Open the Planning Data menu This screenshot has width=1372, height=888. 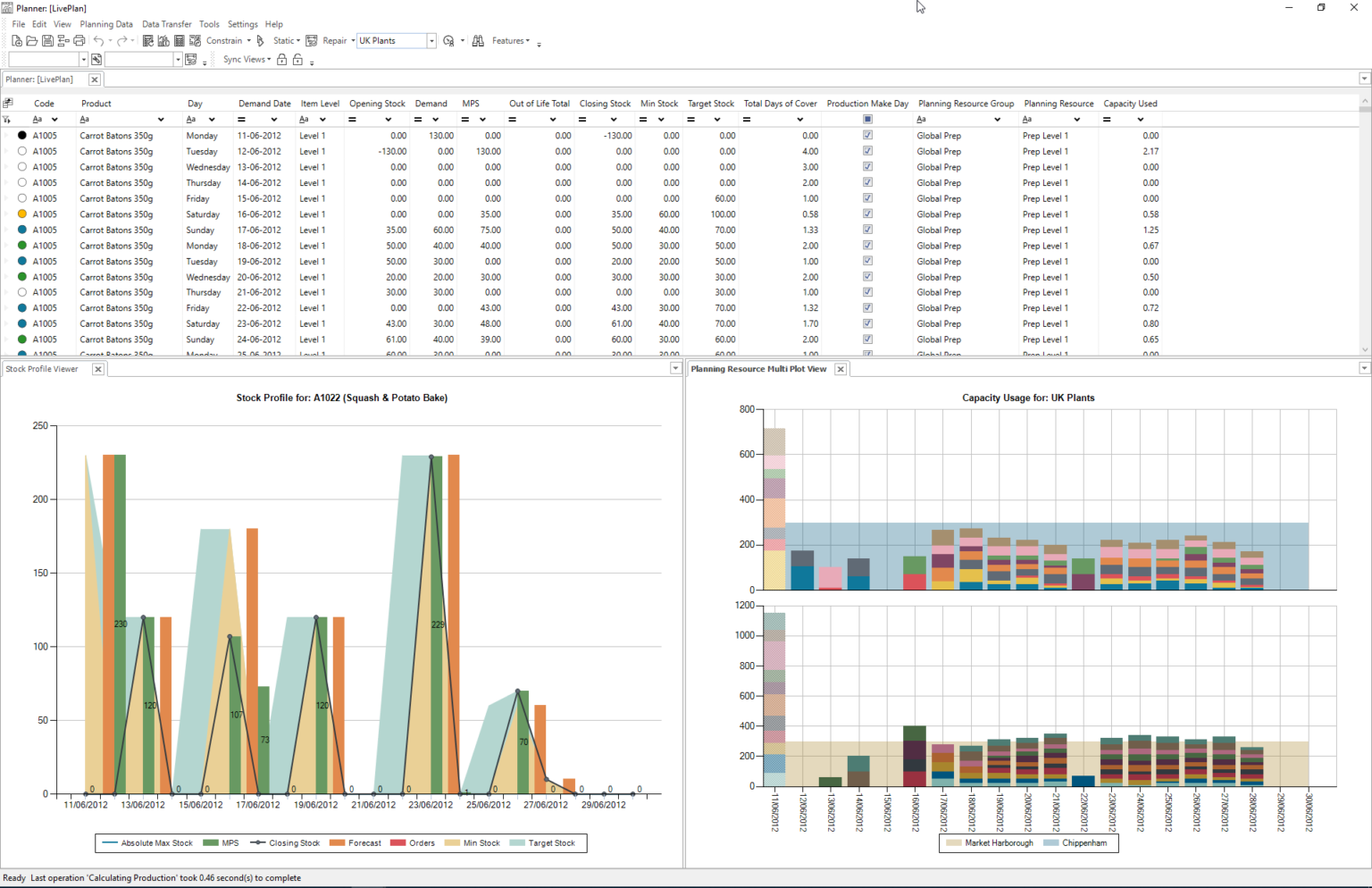pos(106,24)
